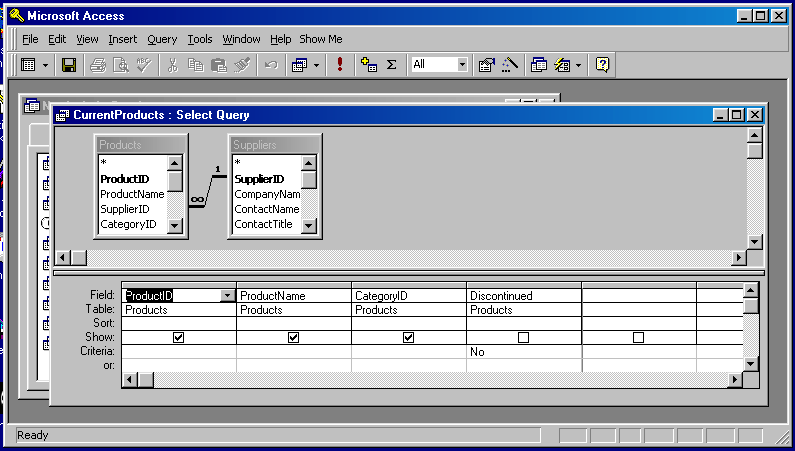The width and height of the screenshot is (795, 451).
Task: Toggle the Totals sigma icon
Action: click(x=391, y=65)
